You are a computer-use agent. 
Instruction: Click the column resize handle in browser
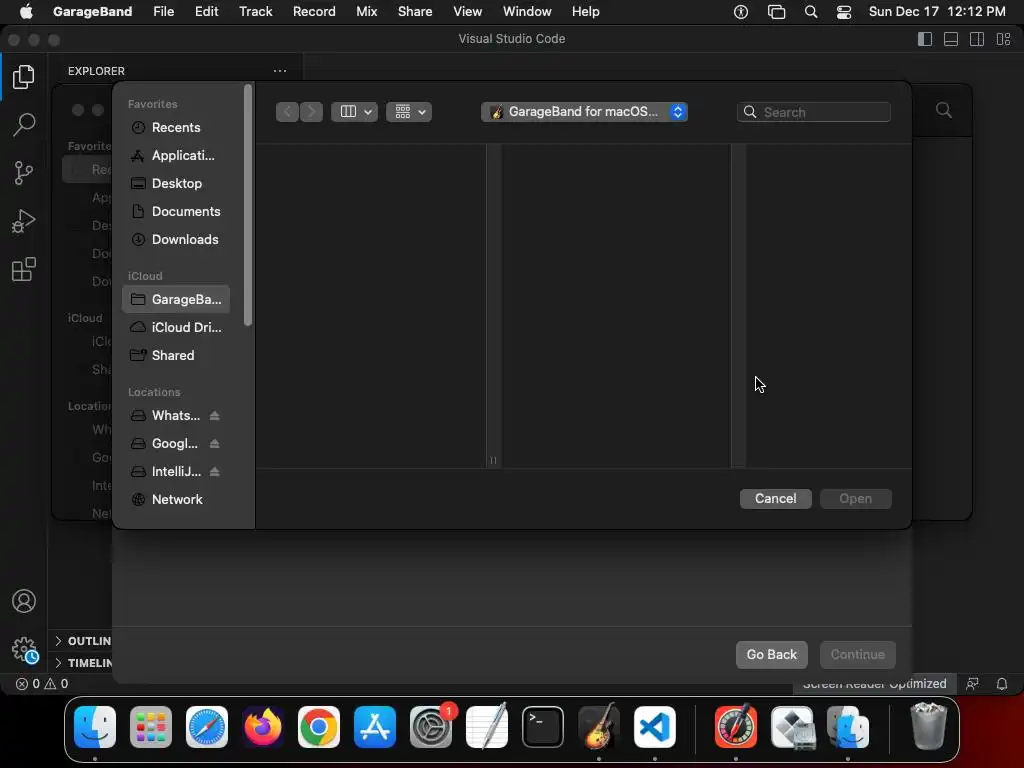[x=493, y=460]
